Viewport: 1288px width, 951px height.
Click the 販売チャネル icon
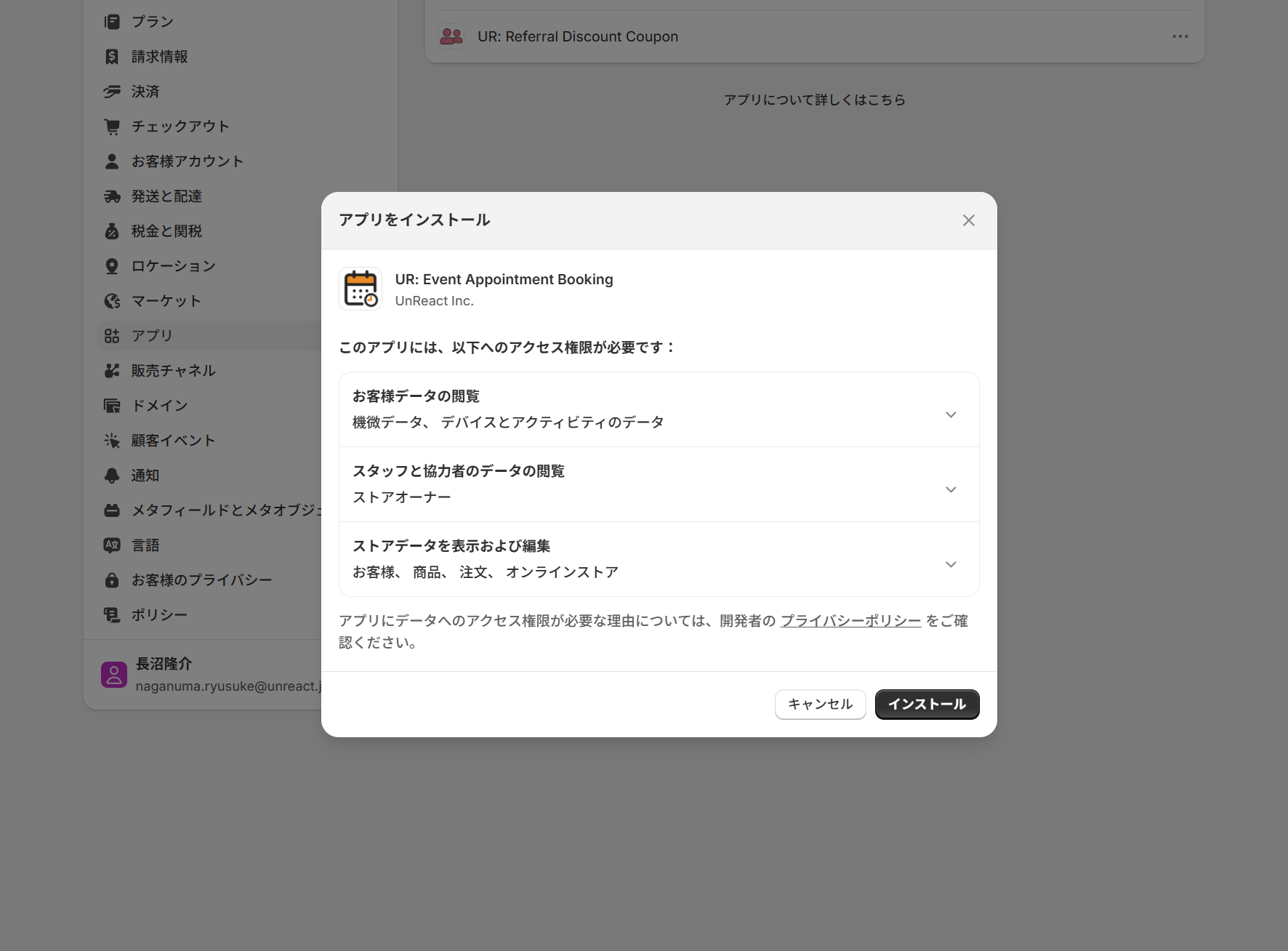112,371
